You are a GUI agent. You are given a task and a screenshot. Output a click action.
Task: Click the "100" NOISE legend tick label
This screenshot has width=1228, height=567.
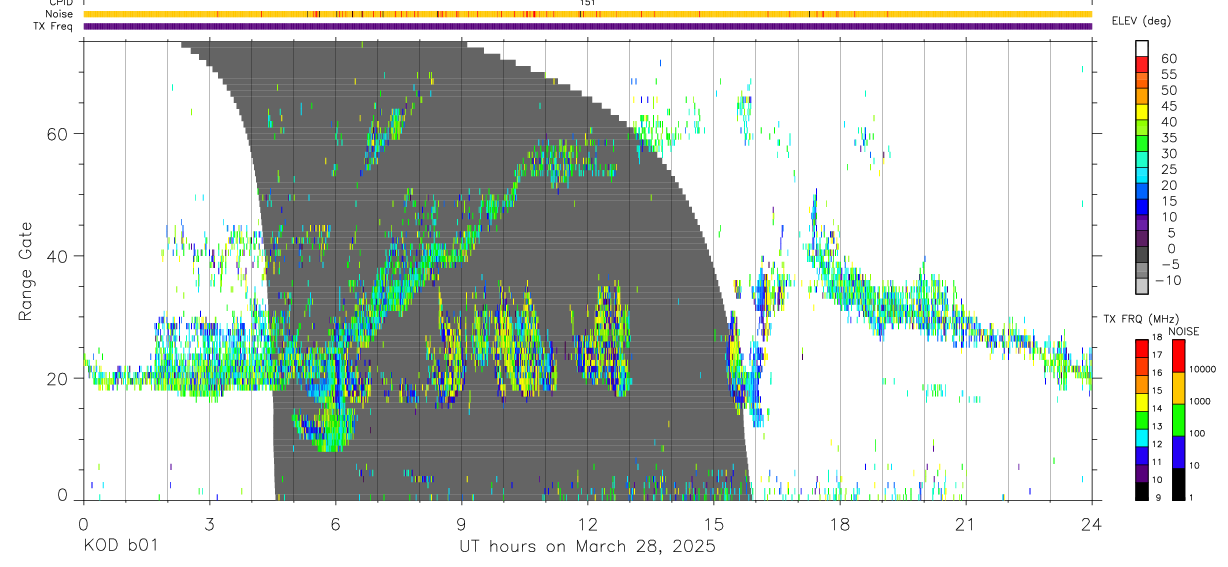tap(1198, 433)
